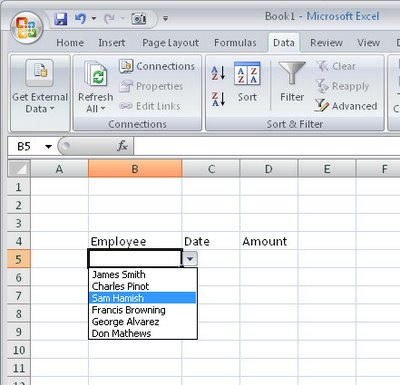
Task: Sort Z to A descending
Action: coord(218,99)
